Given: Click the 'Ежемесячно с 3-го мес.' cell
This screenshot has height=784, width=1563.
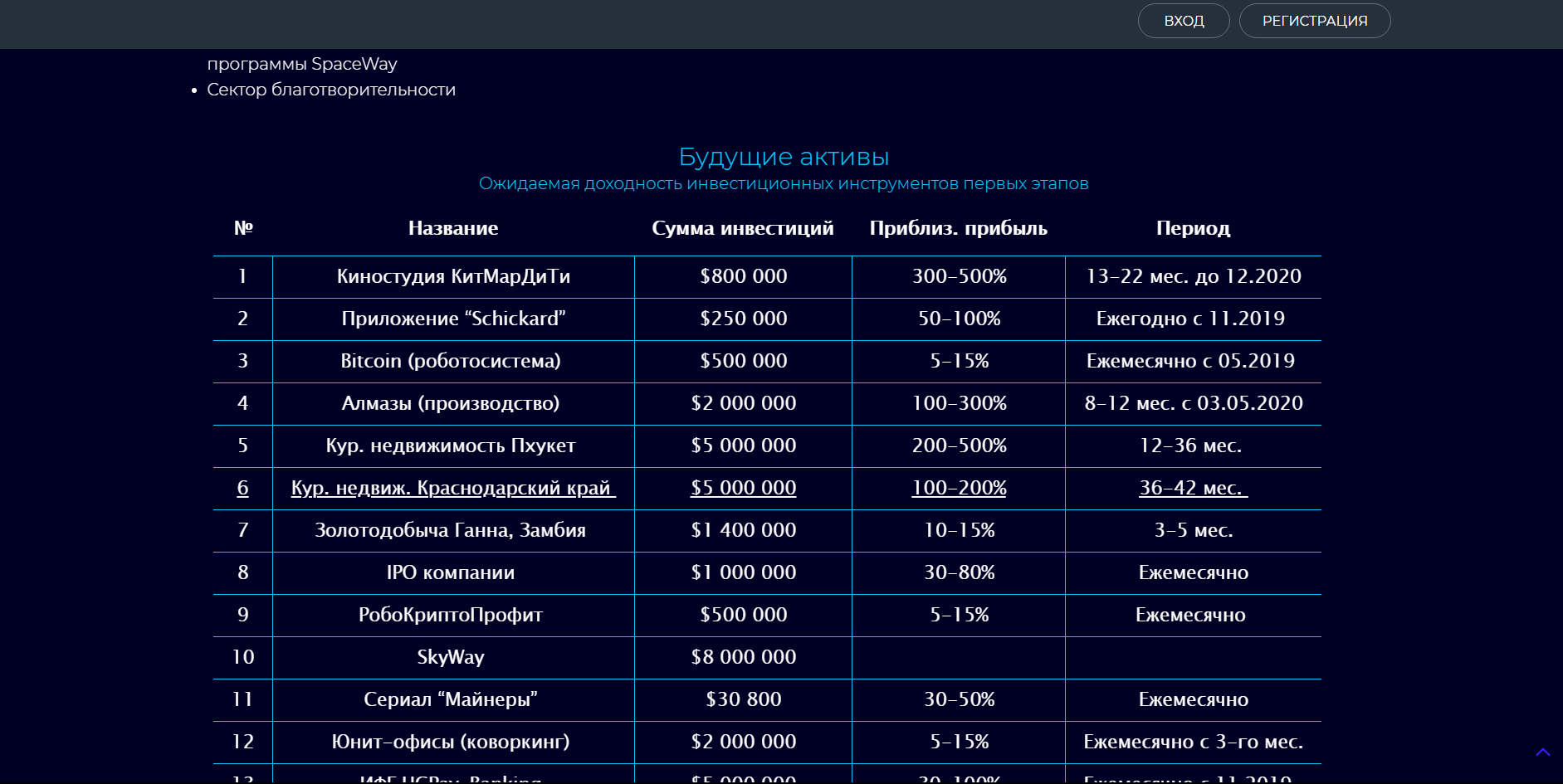Looking at the screenshot, I should tap(1193, 743).
